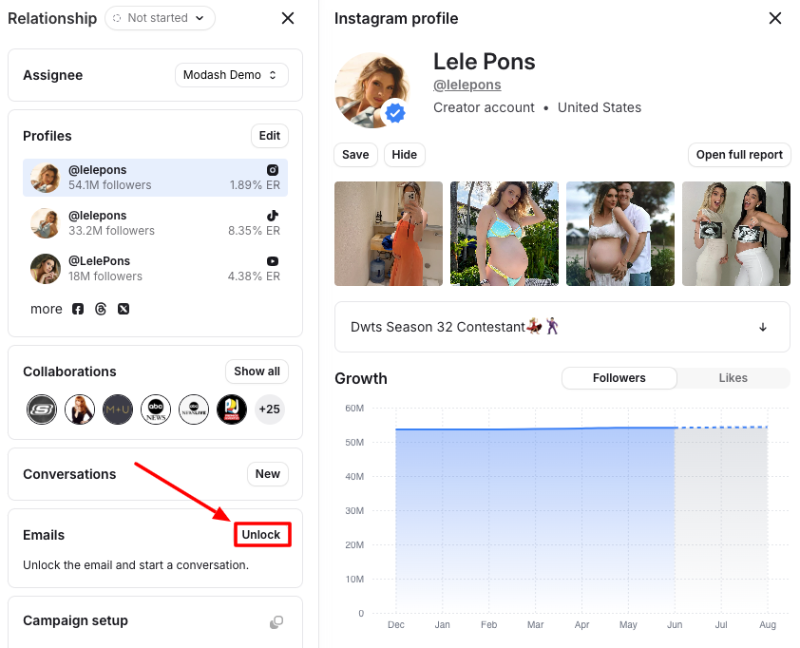This screenshot has width=800, height=648.
Task: Open the blue bikini photo
Action: 504,234
